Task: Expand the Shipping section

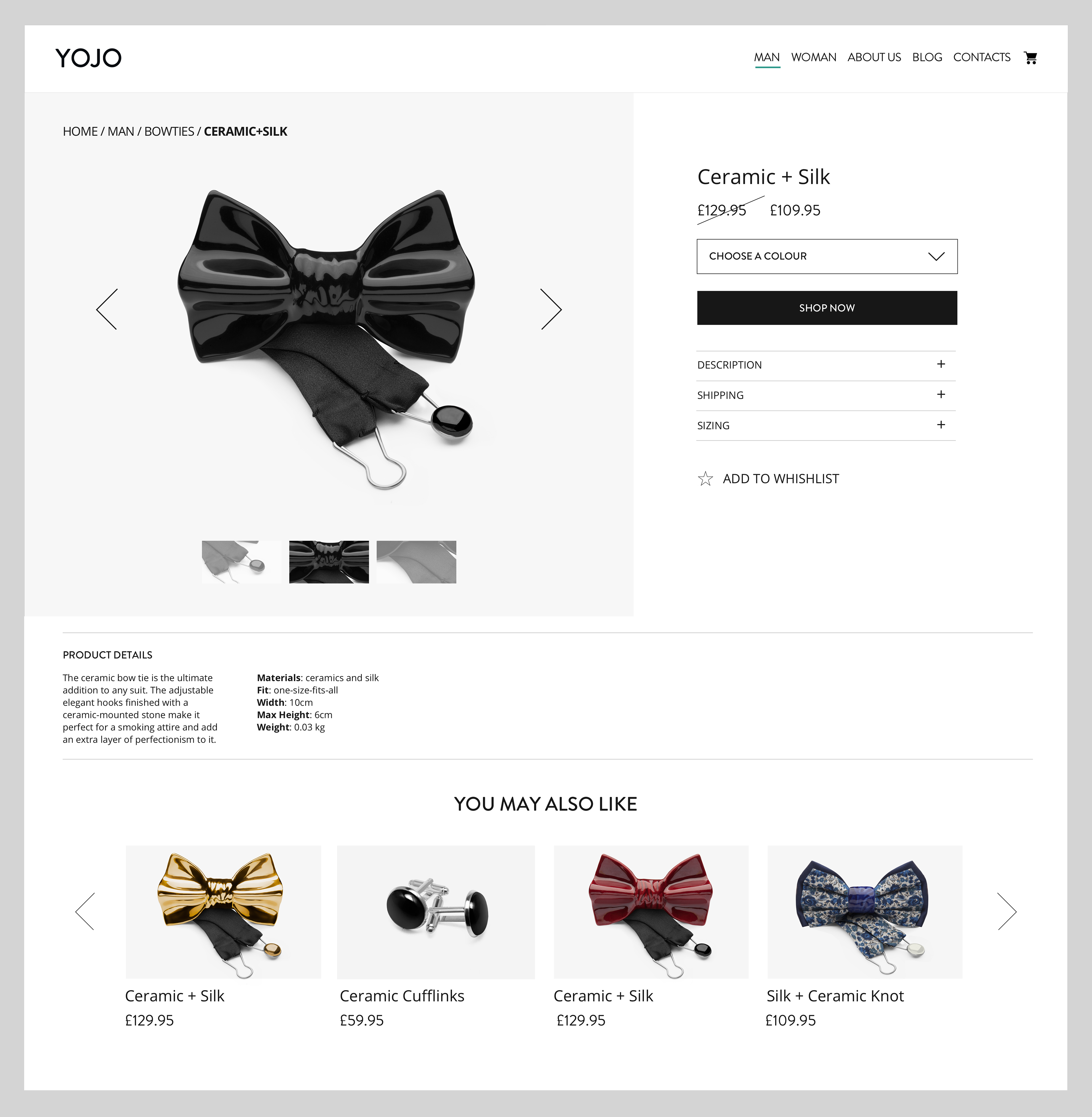Action: click(x=826, y=395)
